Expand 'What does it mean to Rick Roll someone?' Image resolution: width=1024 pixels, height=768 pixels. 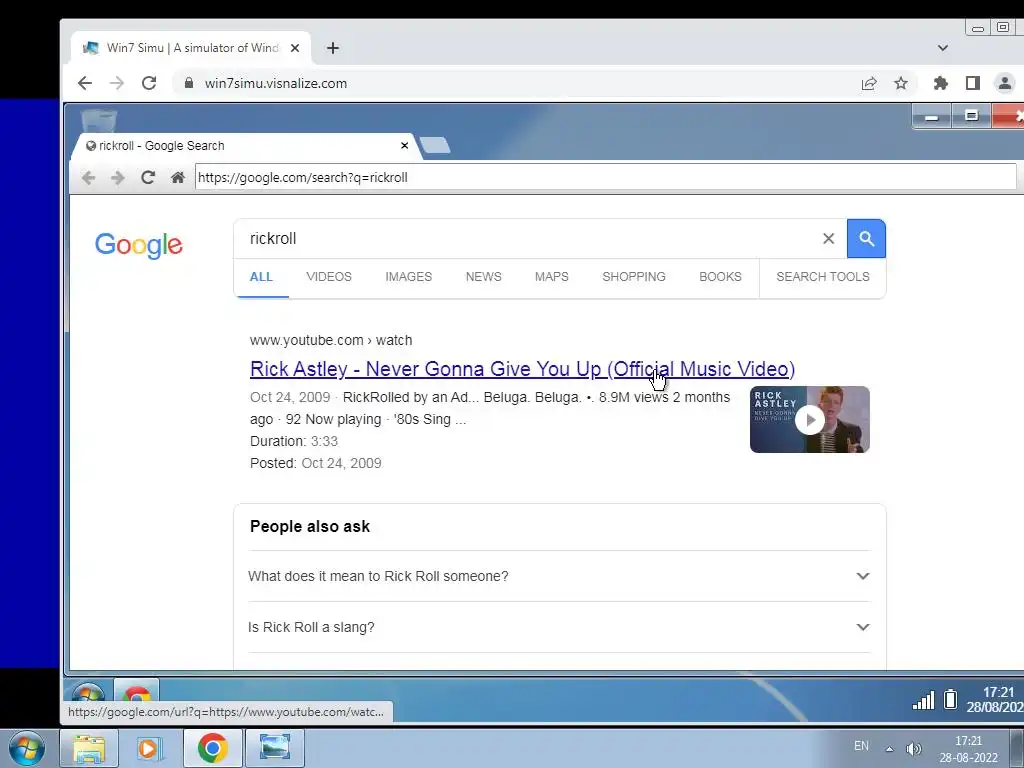pyautogui.click(x=559, y=576)
